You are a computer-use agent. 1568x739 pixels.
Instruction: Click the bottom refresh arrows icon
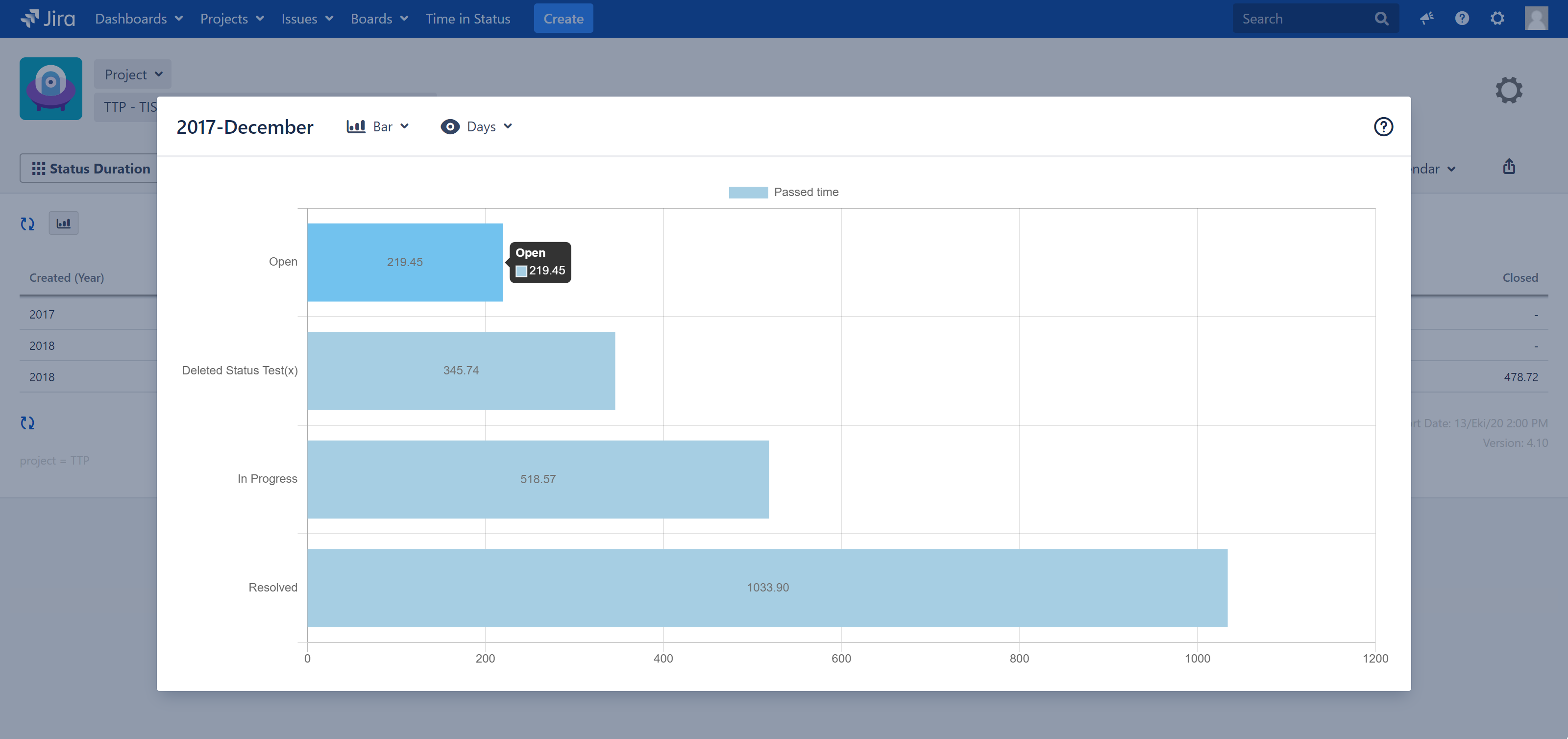(27, 422)
